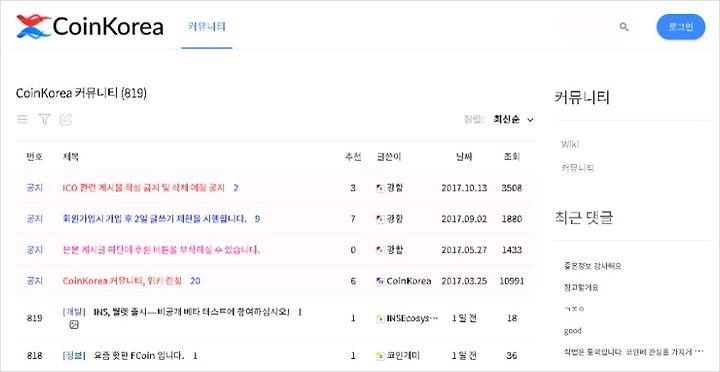
Task: Click comment count 20 on 위키 notice
Action: click(195, 281)
